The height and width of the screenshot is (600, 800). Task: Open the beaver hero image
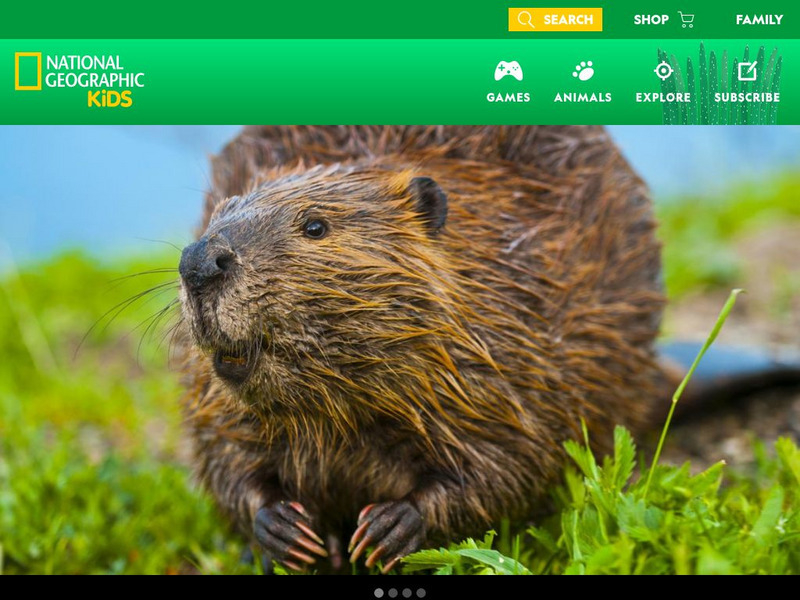pyautogui.click(x=400, y=350)
